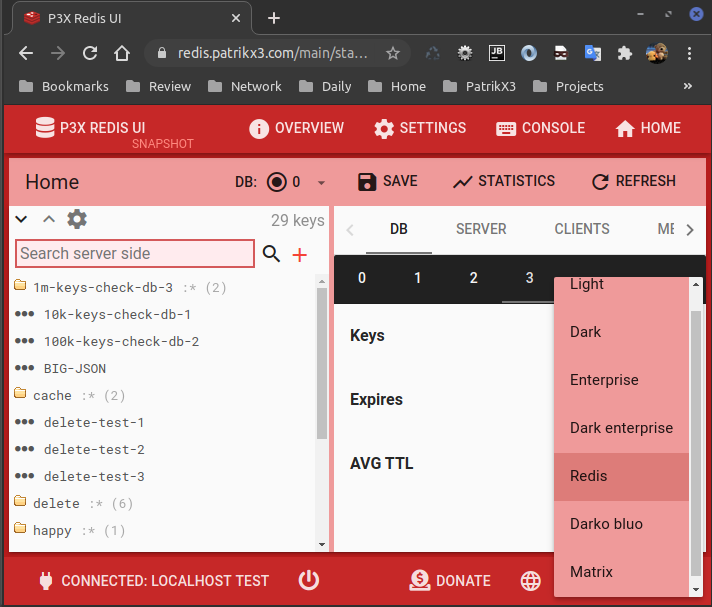Expand all tree nodes with down chevron
712x607 pixels.
tap(21, 219)
